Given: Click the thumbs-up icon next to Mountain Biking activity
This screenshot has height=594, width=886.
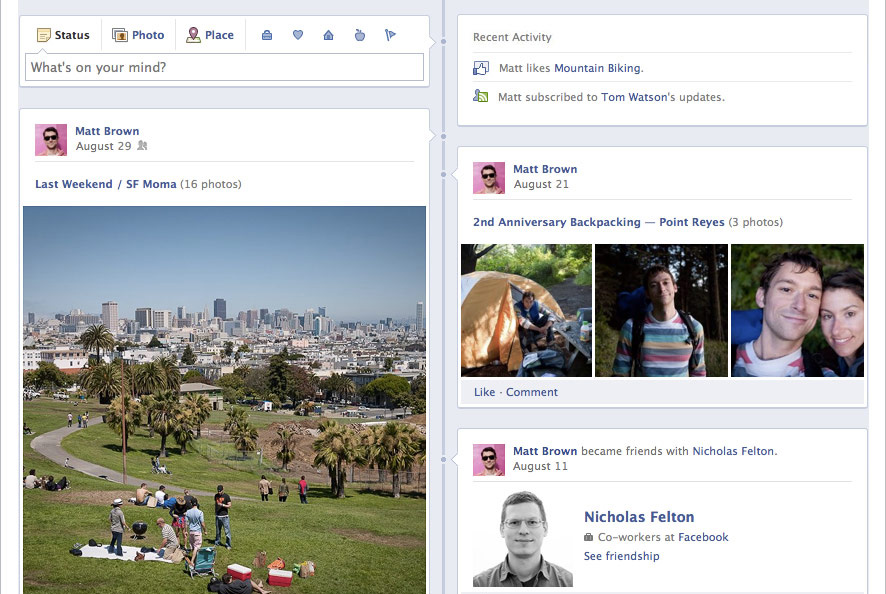Looking at the screenshot, I should pyautogui.click(x=481, y=68).
